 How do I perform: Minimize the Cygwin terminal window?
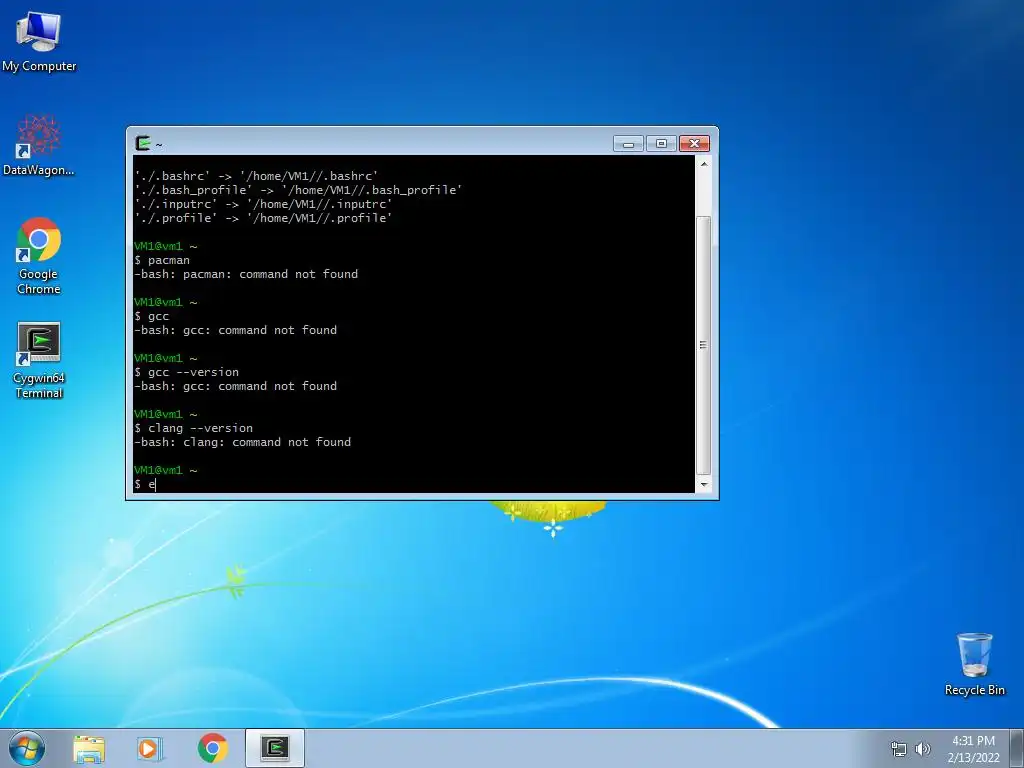(628, 144)
